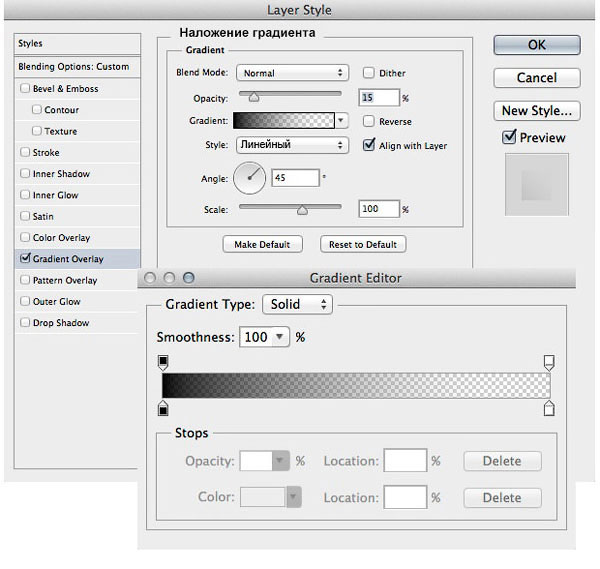The height and width of the screenshot is (569, 600).
Task: Click the Angle value input field
Action: tap(295, 178)
